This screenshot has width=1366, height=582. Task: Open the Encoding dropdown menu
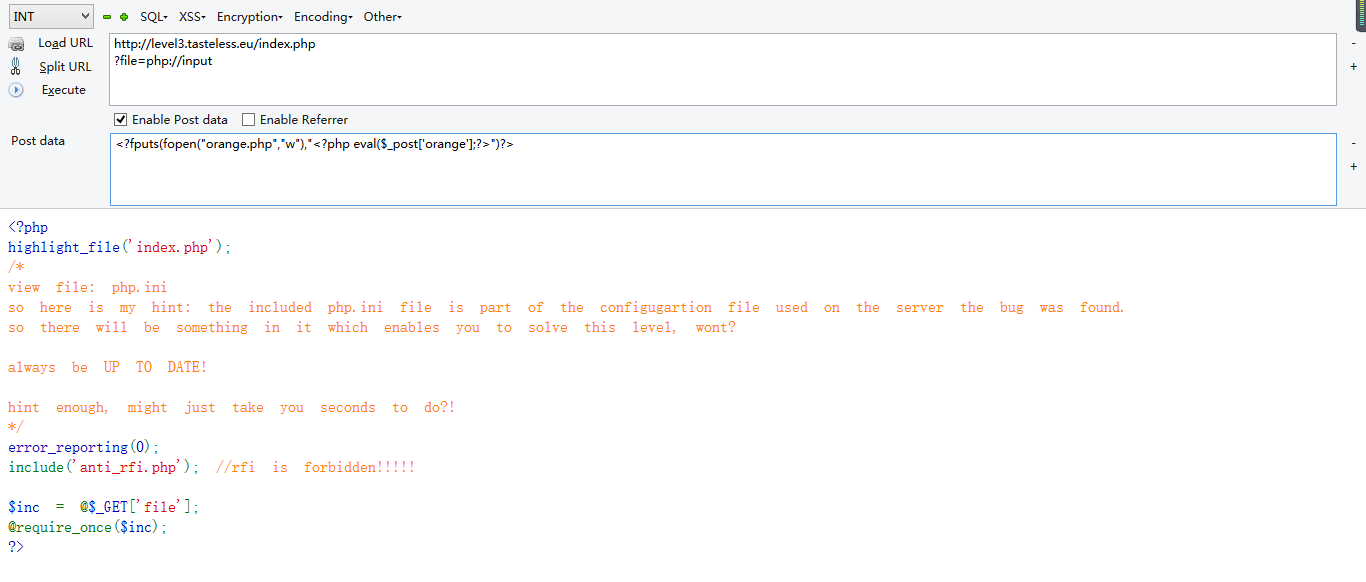pyautogui.click(x=323, y=17)
